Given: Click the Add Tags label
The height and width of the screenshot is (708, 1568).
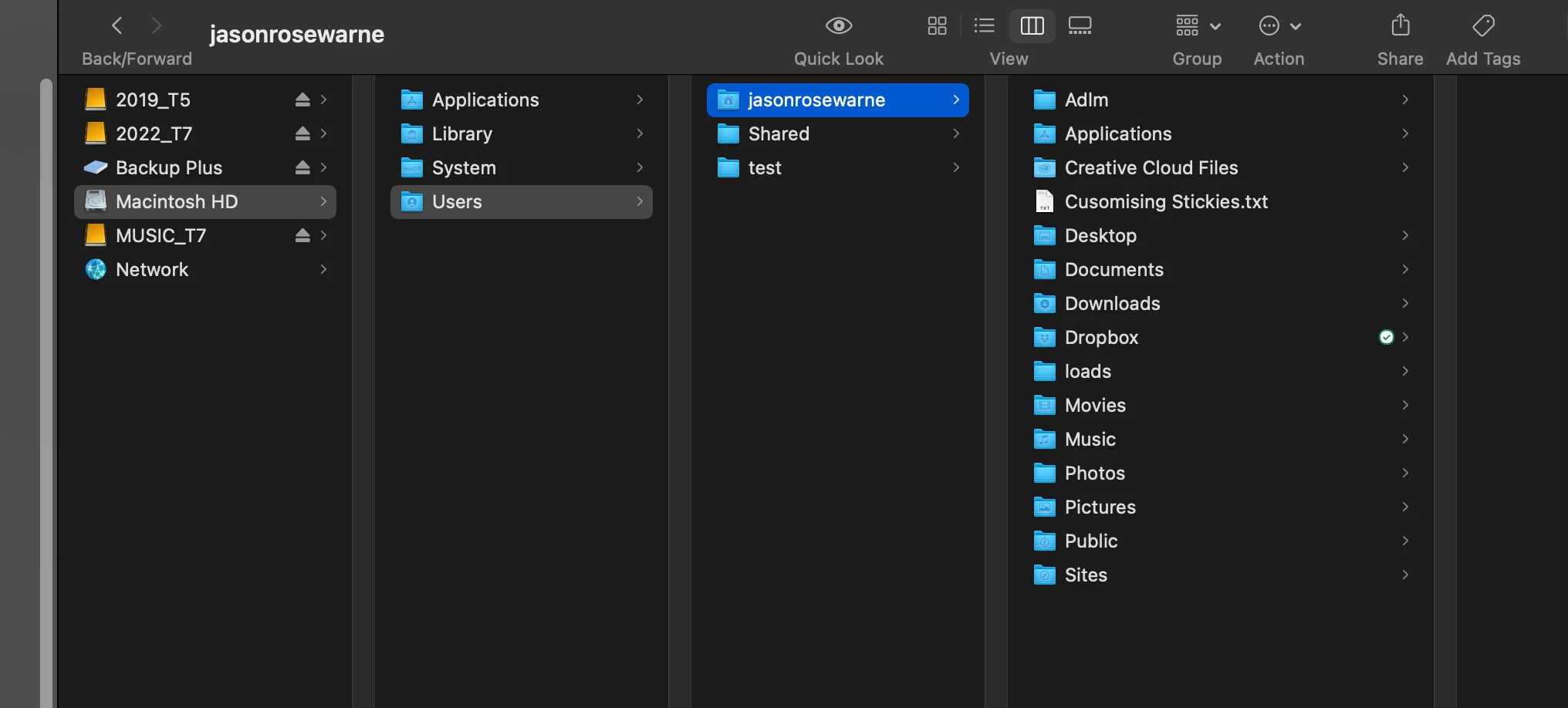Looking at the screenshot, I should click(x=1483, y=59).
